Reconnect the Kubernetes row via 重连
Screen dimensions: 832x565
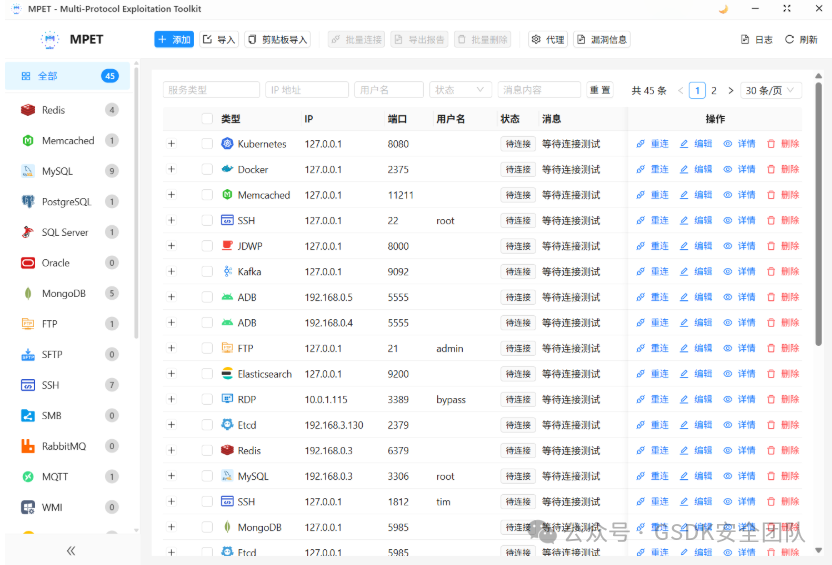653,144
